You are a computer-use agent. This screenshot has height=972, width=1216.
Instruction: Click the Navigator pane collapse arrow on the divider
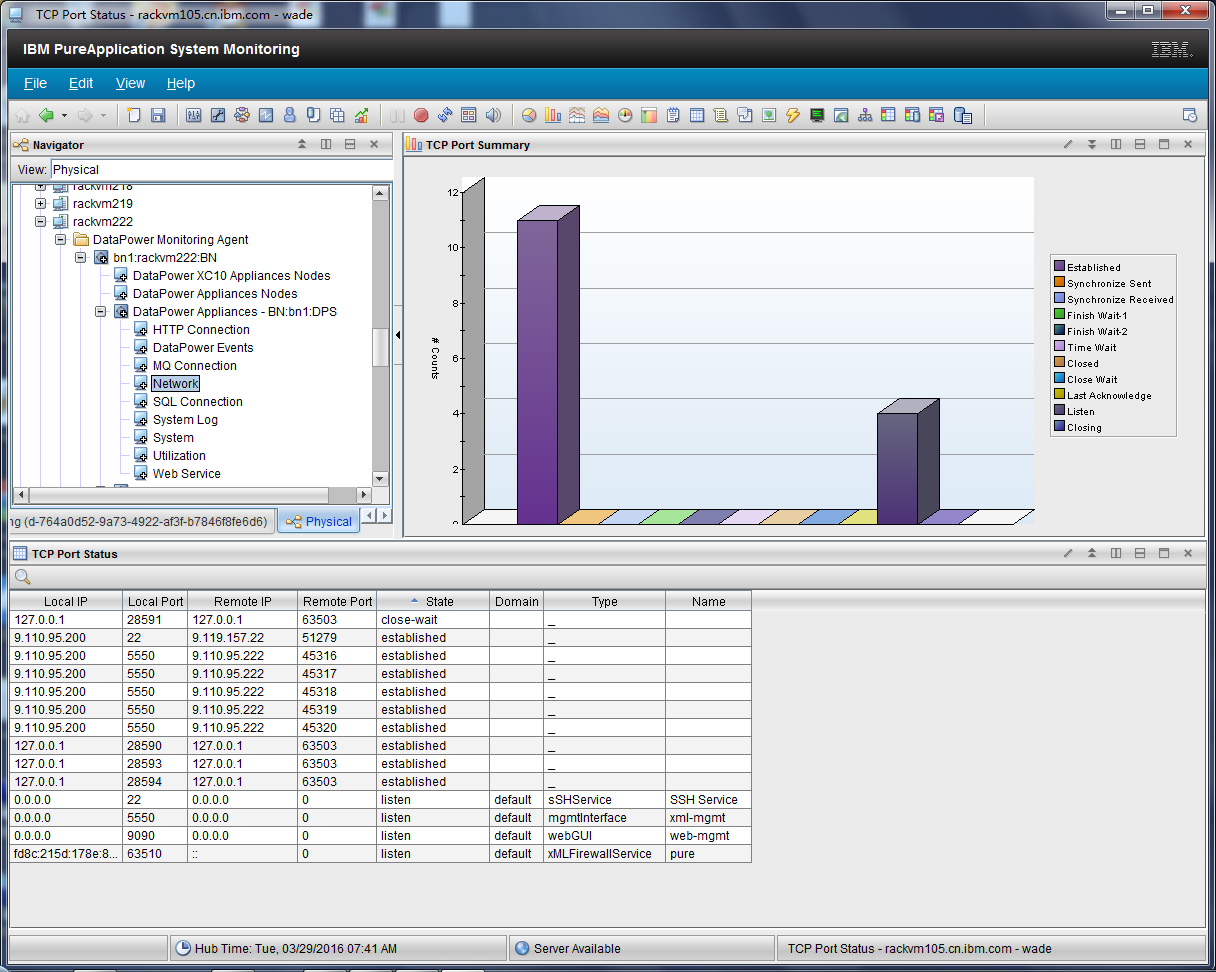coord(398,335)
